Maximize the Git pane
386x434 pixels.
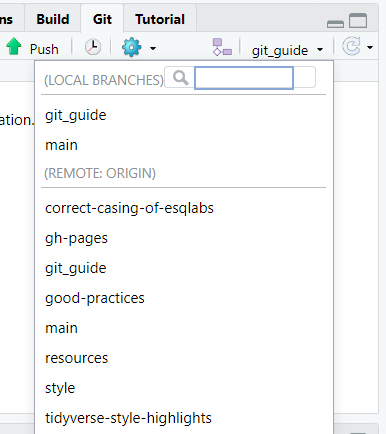(x=358, y=21)
